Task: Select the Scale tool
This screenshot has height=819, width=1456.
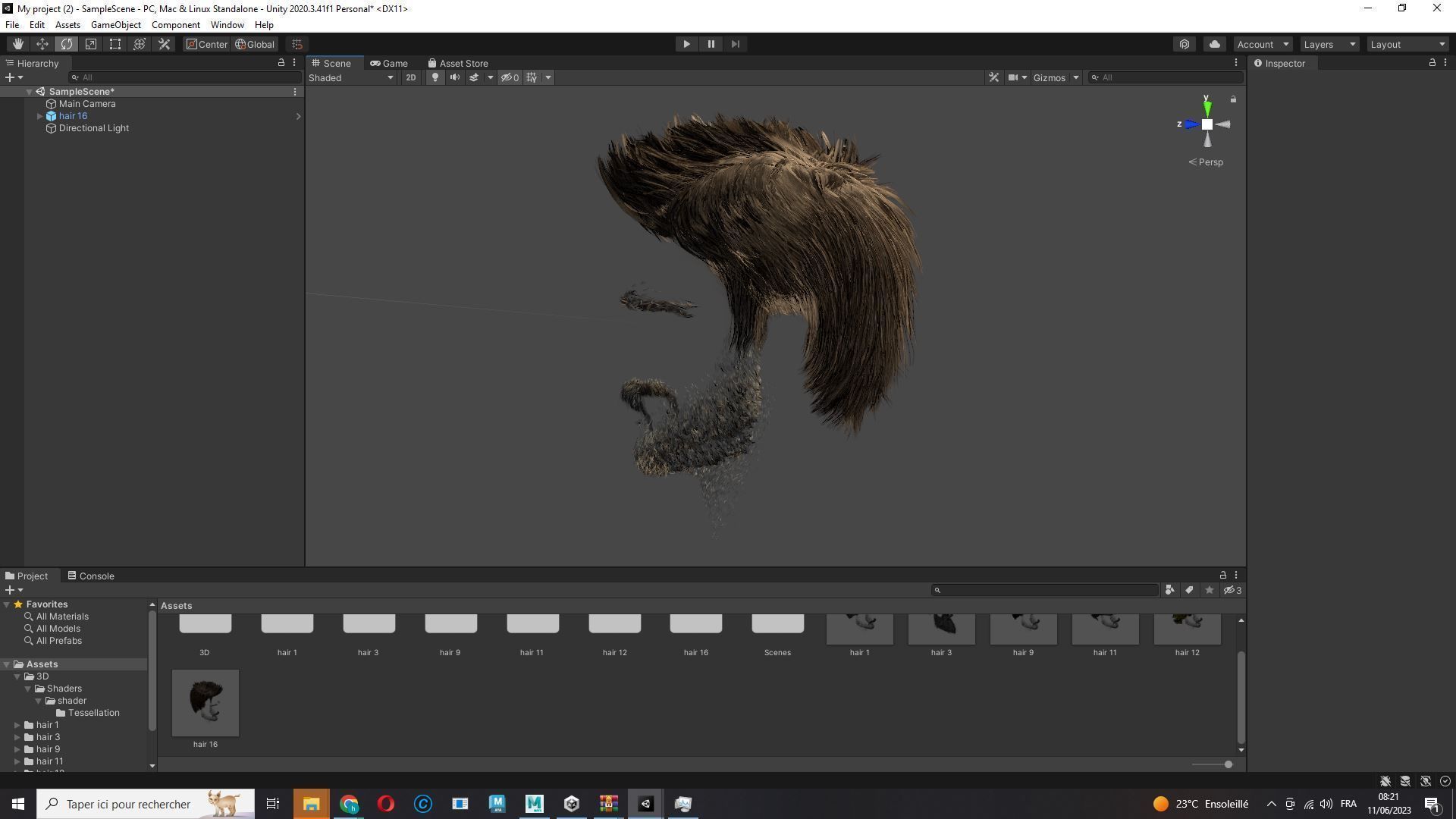Action: [91, 44]
